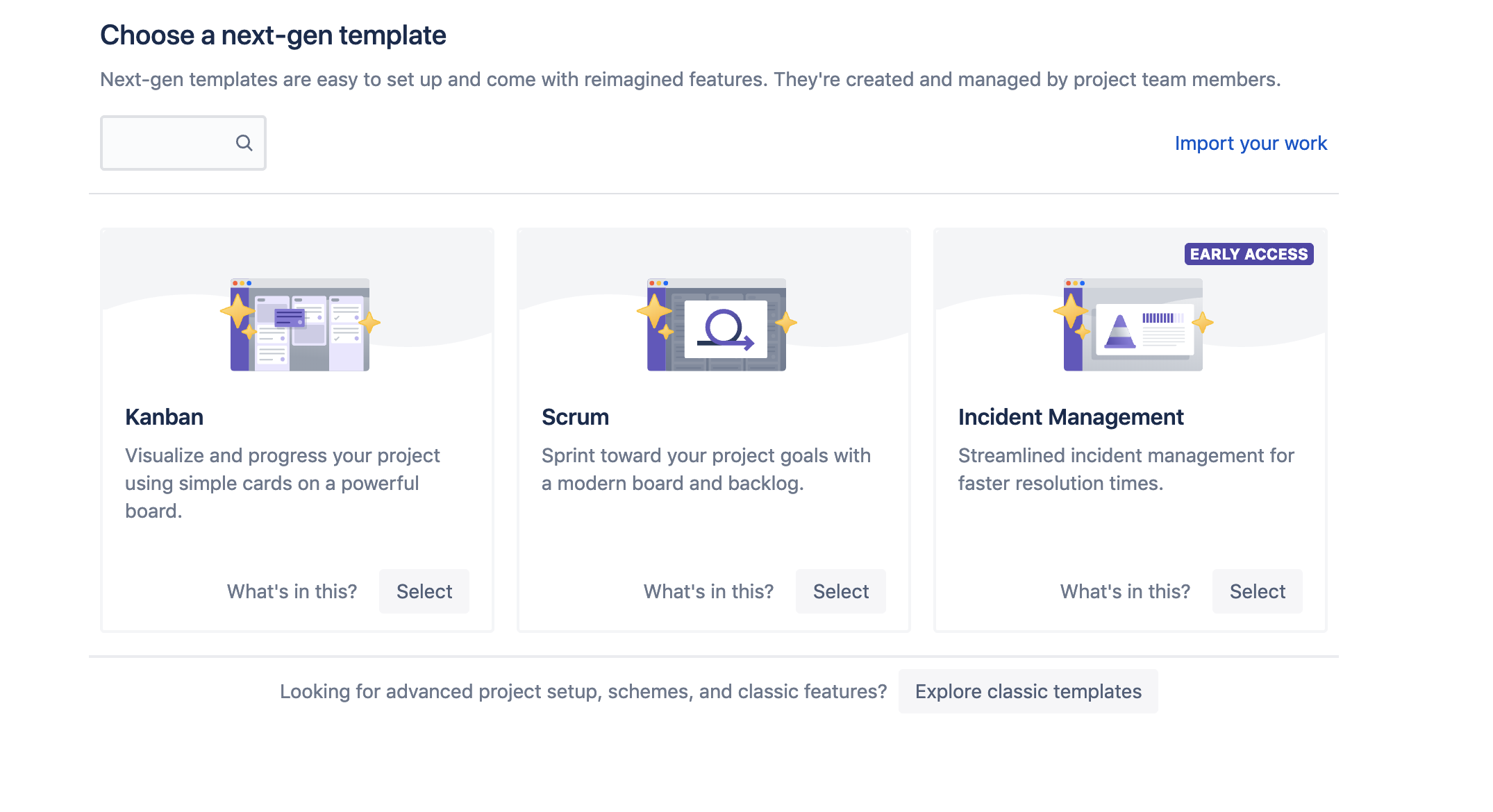Image resolution: width=1493 pixels, height=812 pixels.
Task: Click the Scrum description text
Action: tap(706, 469)
